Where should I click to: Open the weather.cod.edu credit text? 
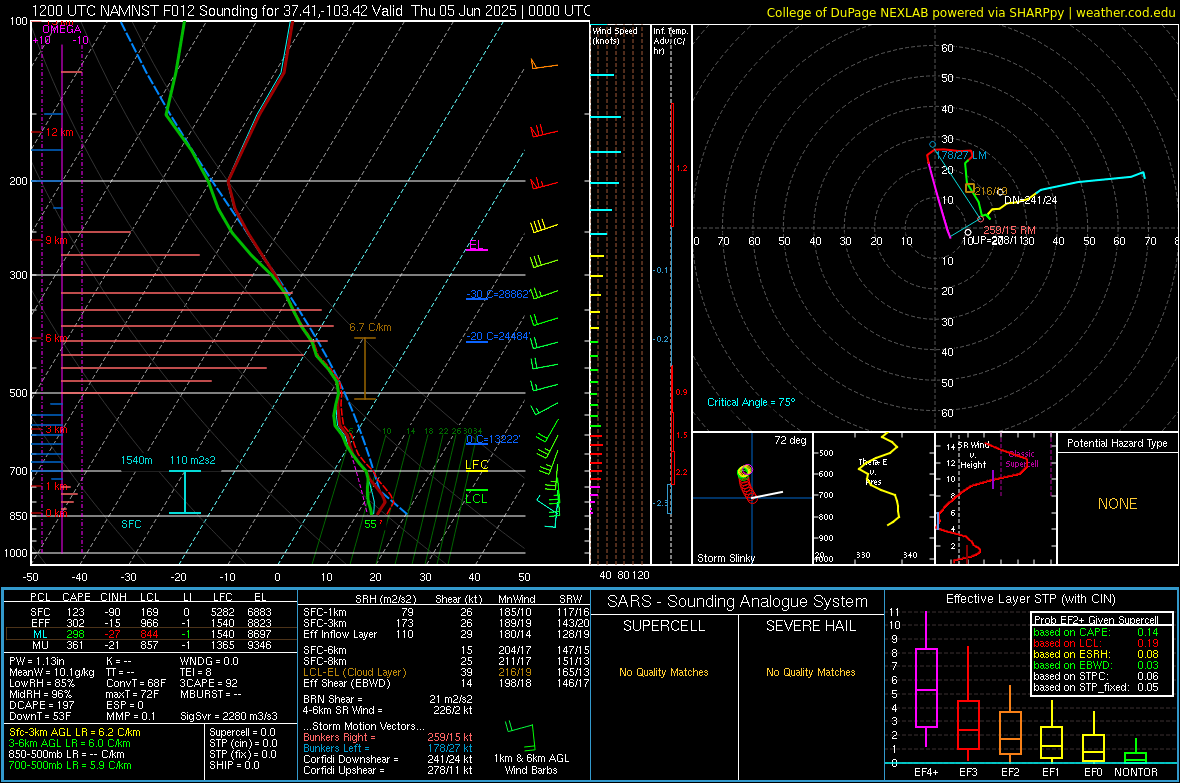tap(971, 12)
